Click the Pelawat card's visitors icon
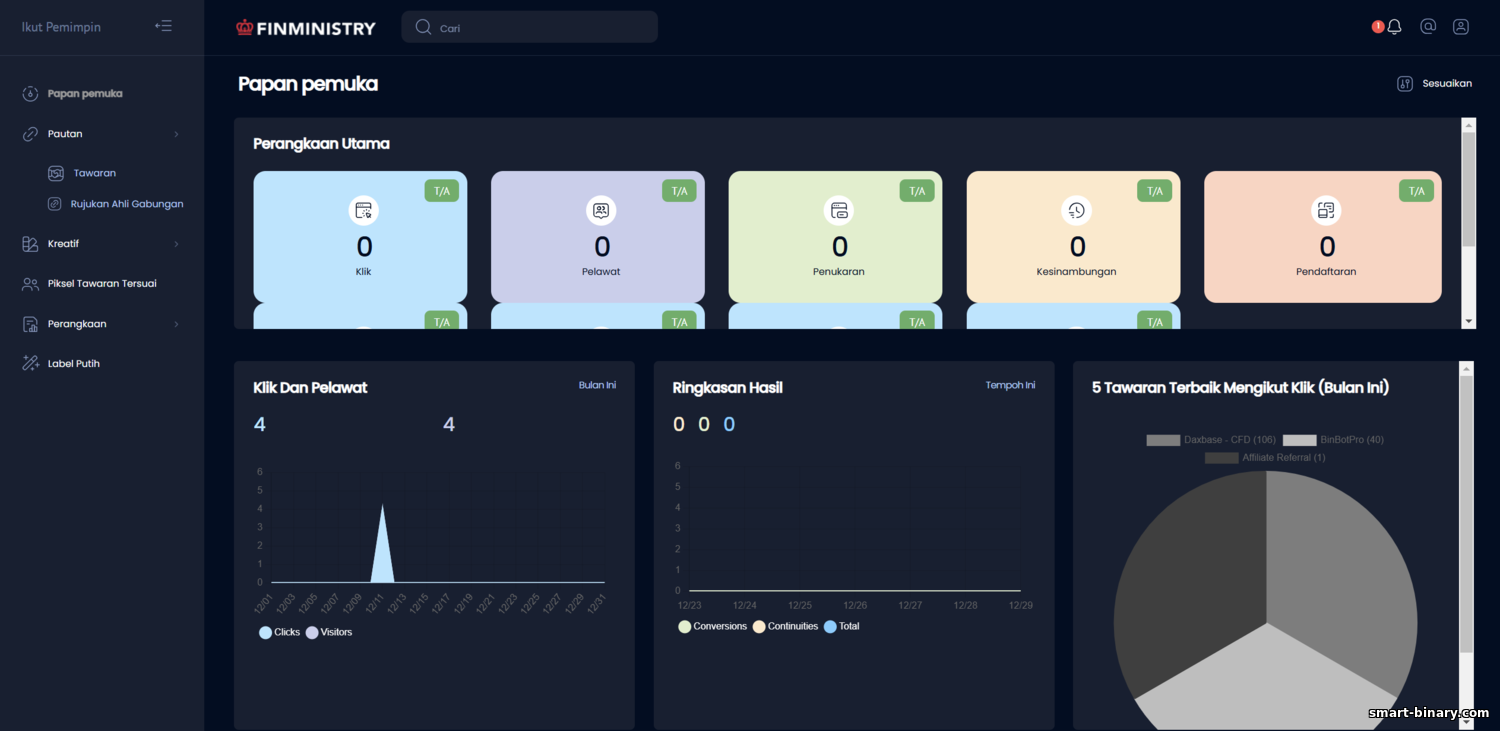 [x=601, y=211]
